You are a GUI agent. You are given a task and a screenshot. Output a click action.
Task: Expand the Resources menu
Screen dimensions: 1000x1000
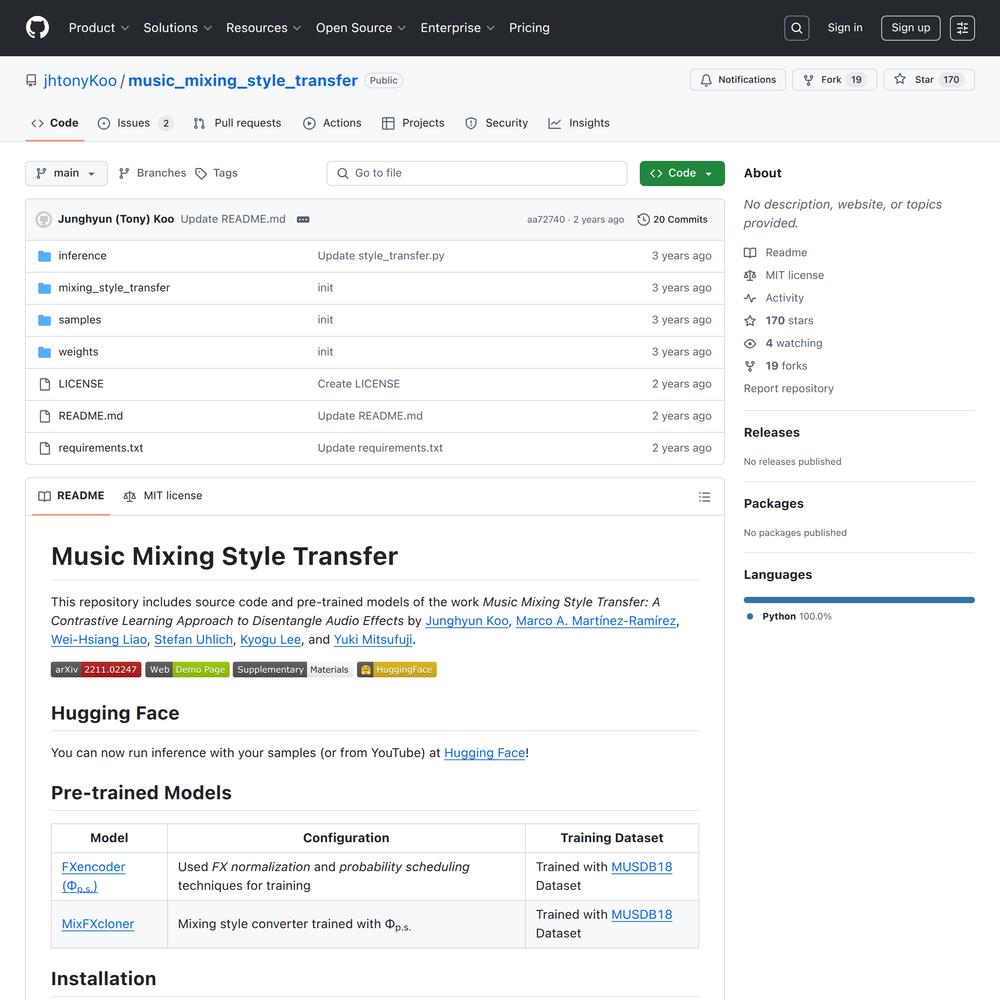263,28
